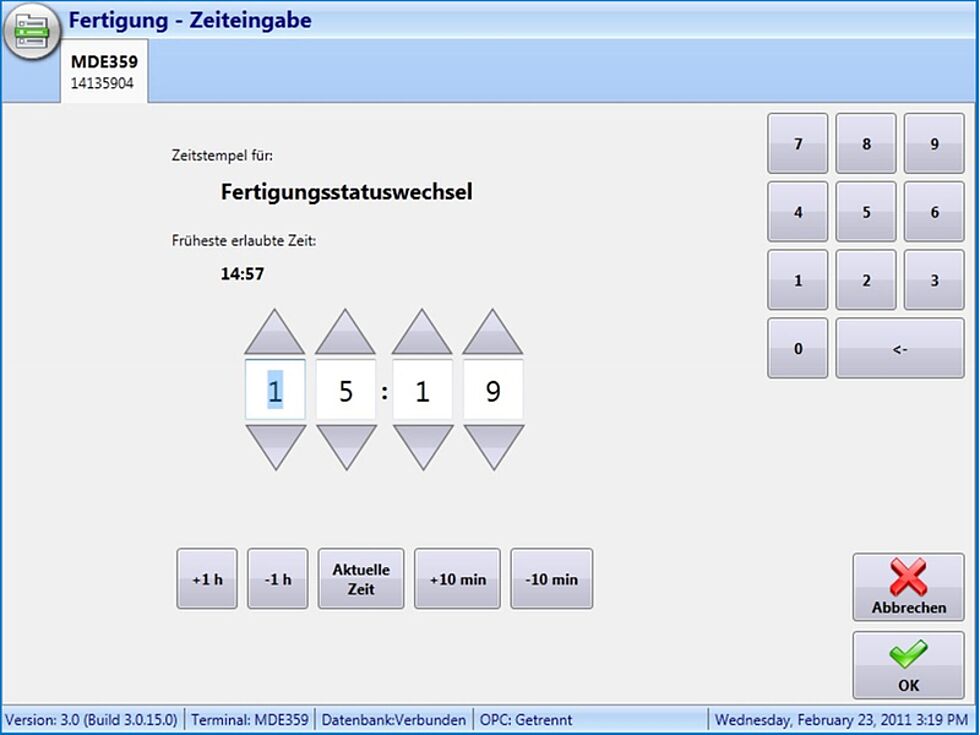
Task: Decrease the hour ones digit with down arrow
Action: [x=345, y=446]
